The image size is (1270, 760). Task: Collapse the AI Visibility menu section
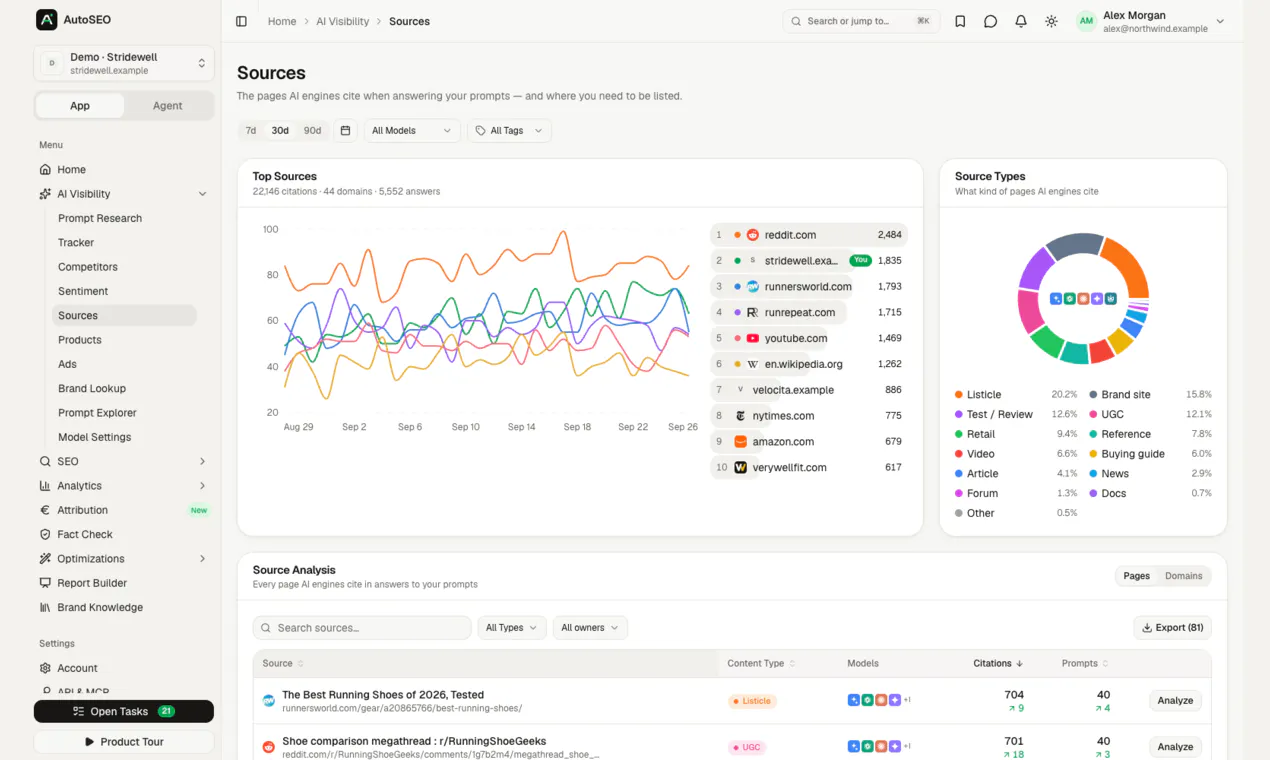[x=203, y=194]
